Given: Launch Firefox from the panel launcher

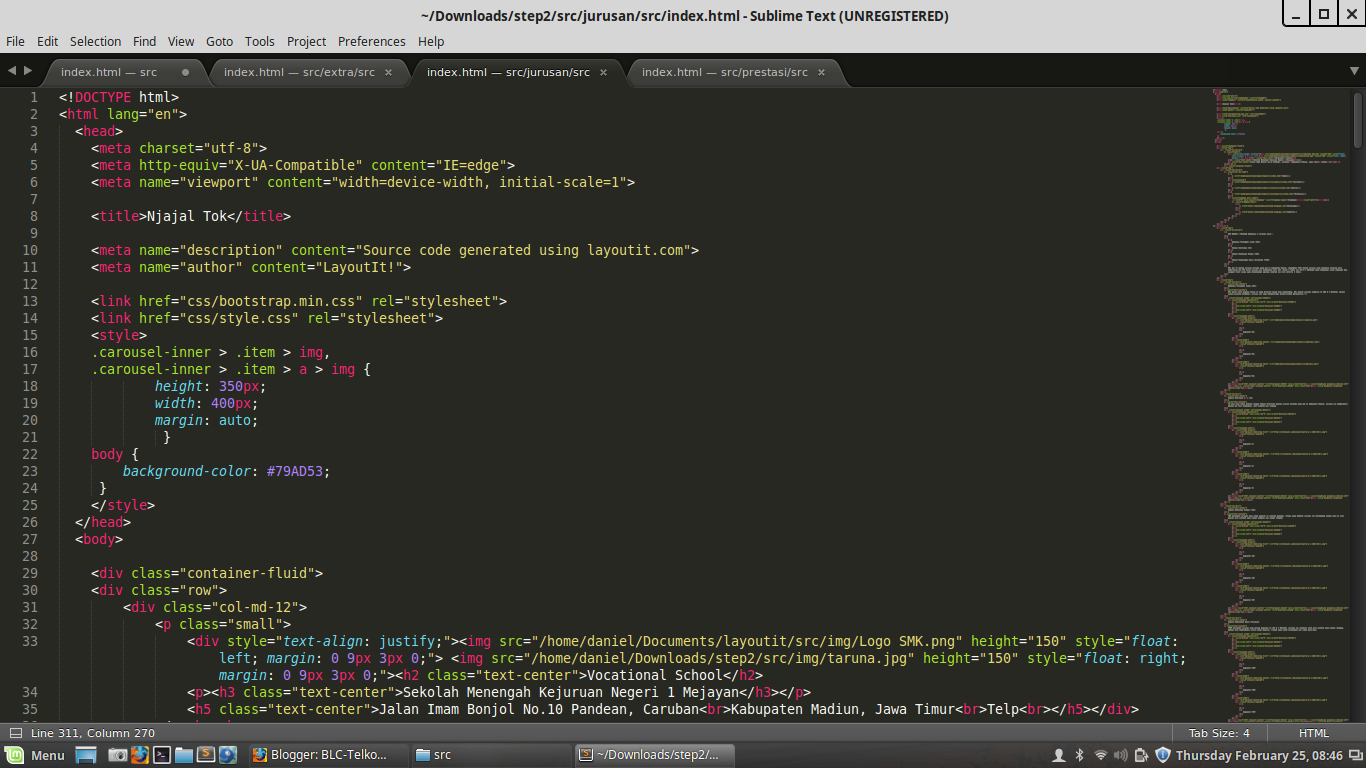Looking at the screenshot, I should [139, 755].
